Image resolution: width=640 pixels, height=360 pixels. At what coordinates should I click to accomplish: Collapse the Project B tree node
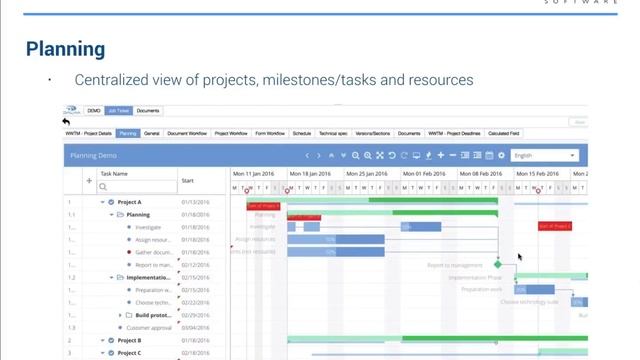[102, 340]
